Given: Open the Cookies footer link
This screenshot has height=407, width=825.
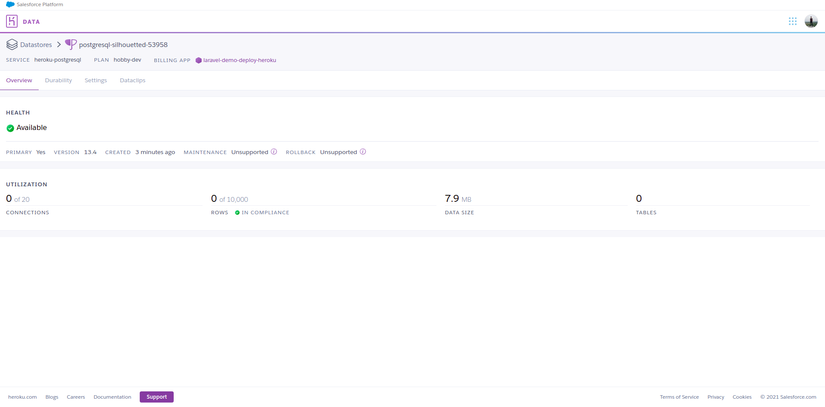Looking at the screenshot, I should click(x=742, y=397).
